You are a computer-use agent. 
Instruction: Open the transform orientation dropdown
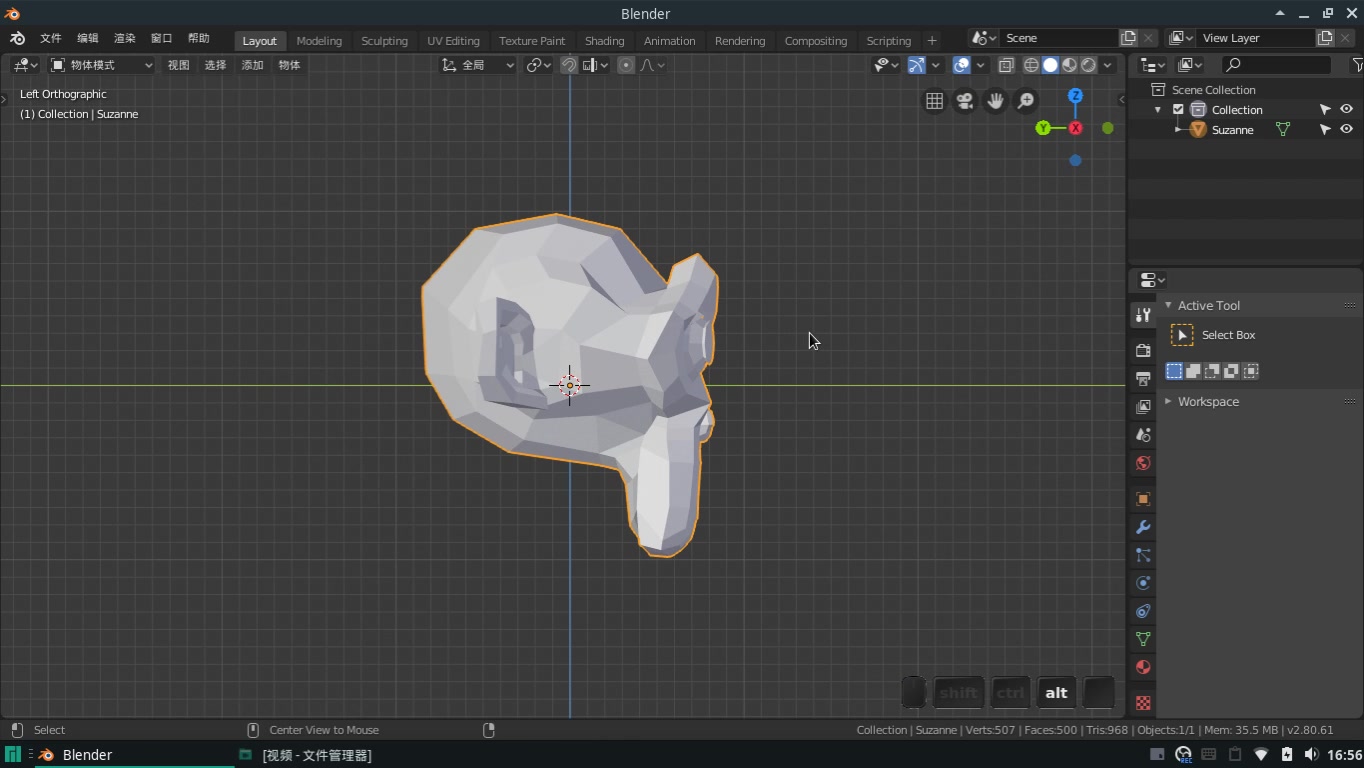pyautogui.click(x=478, y=65)
